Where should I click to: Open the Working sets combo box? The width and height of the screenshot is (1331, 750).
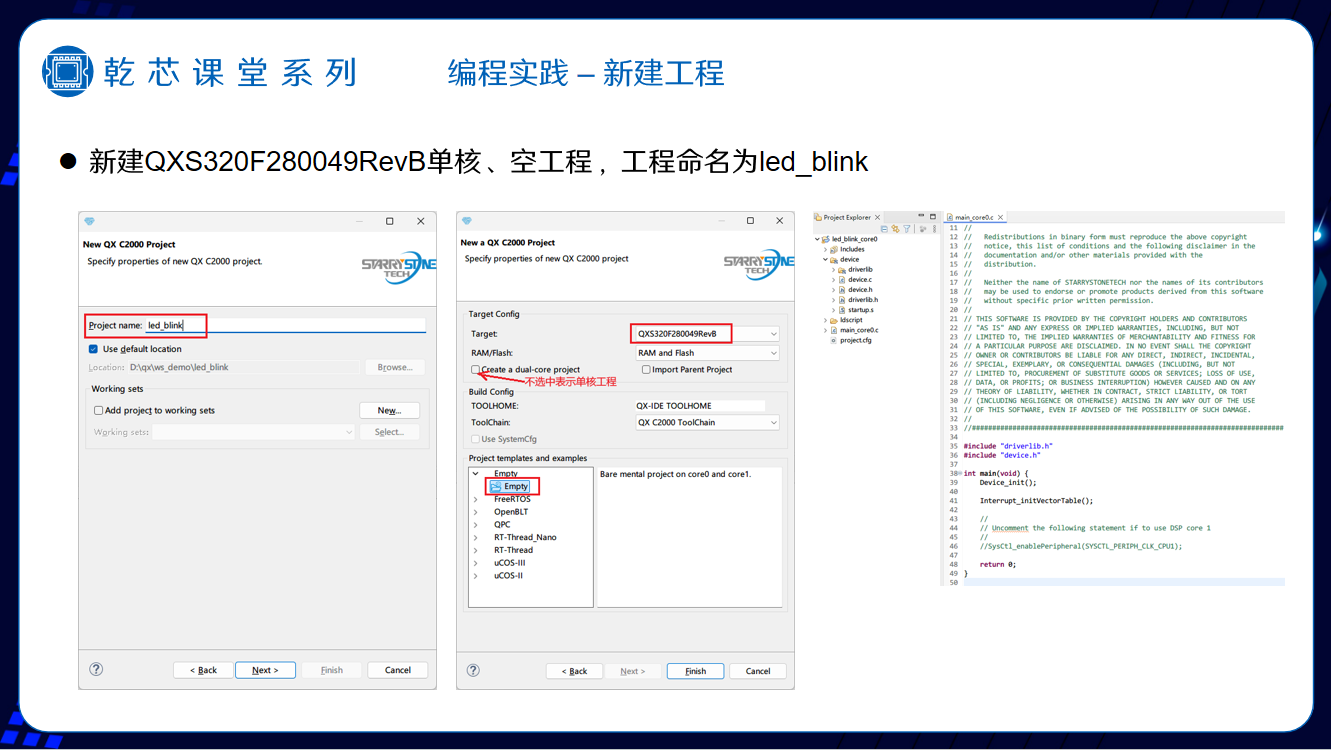[254, 432]
